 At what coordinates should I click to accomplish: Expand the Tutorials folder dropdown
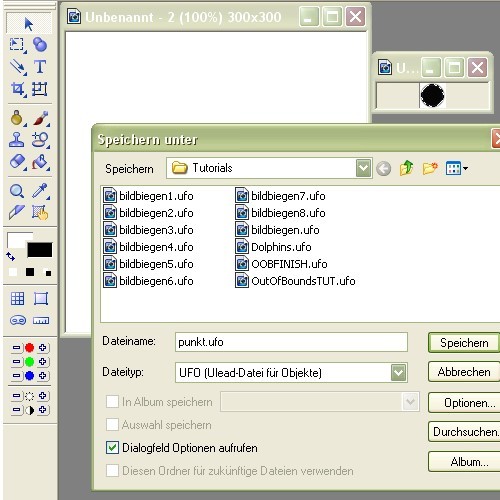tap(363, 168)
